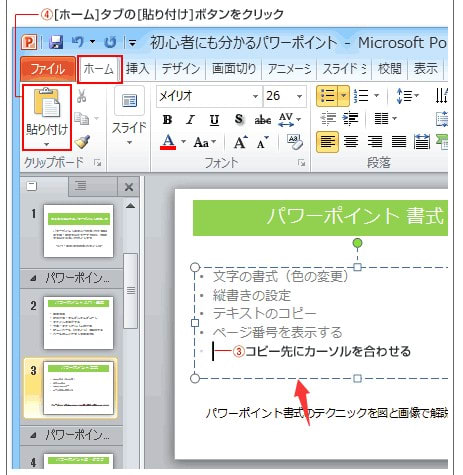Select the Format Painter brush icon
The height and width of the screenshot is (475, 463).
tap(82, 142)
